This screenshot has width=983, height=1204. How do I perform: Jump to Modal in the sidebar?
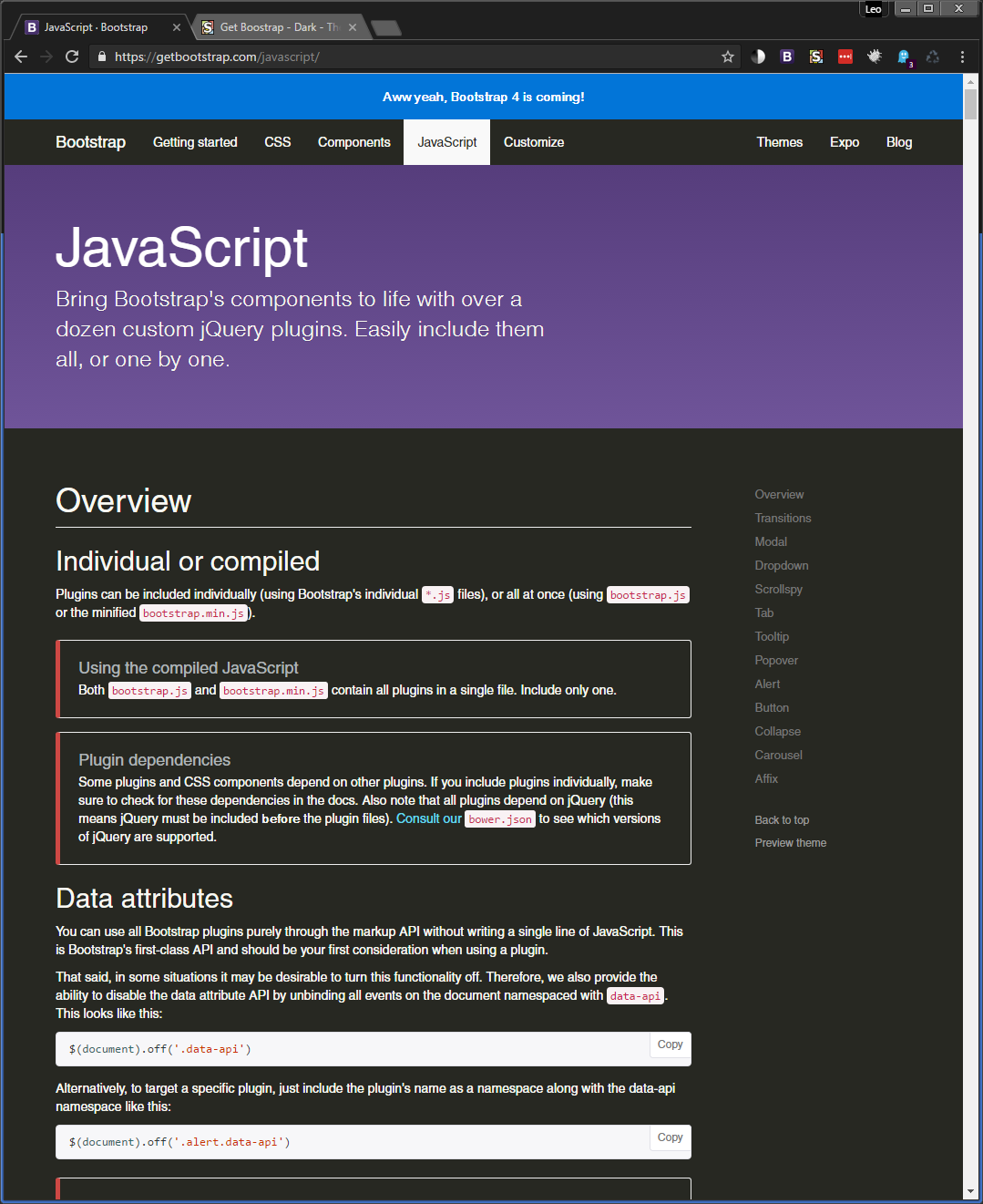click(x=771, y=541)
